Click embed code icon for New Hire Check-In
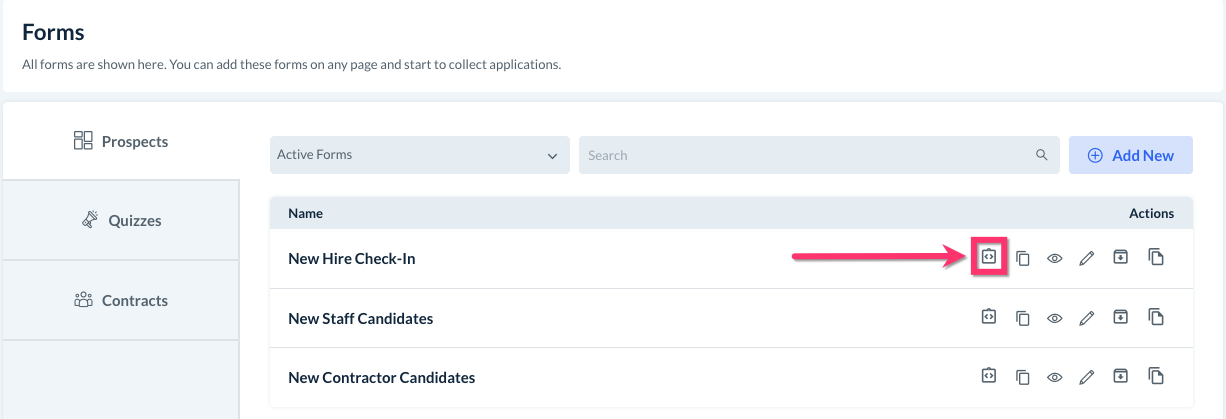This screenshot has width=1226, height=419. pos(988,257)
